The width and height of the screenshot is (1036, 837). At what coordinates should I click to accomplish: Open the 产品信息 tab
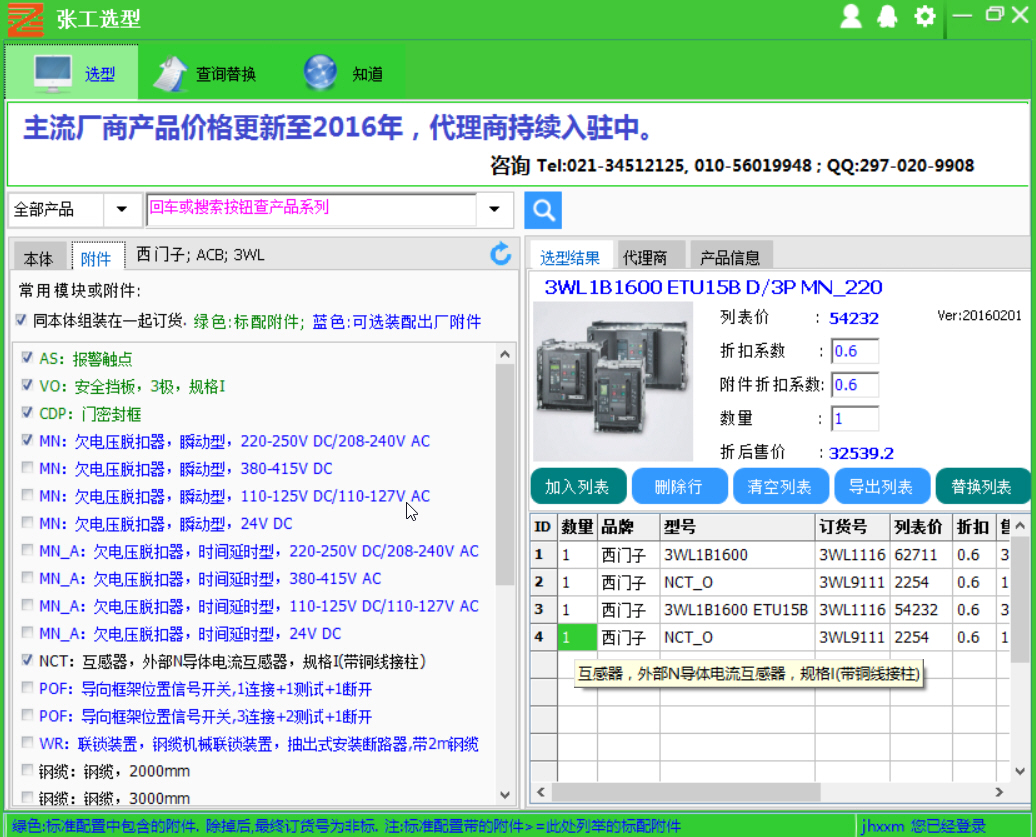pos(730,257)
